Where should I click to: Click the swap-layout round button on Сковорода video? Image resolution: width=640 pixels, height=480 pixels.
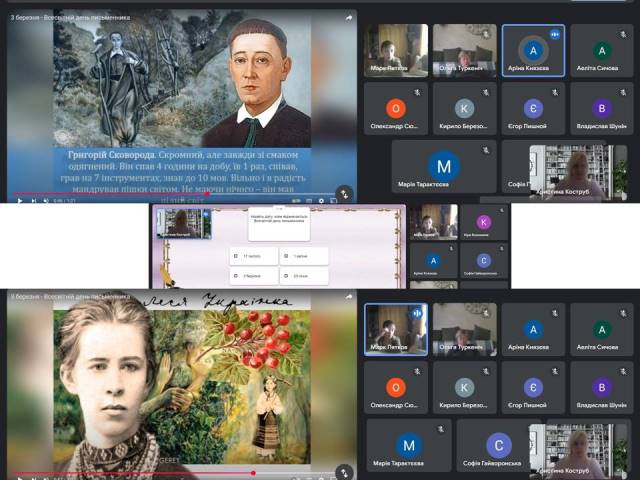coord(344,194)
